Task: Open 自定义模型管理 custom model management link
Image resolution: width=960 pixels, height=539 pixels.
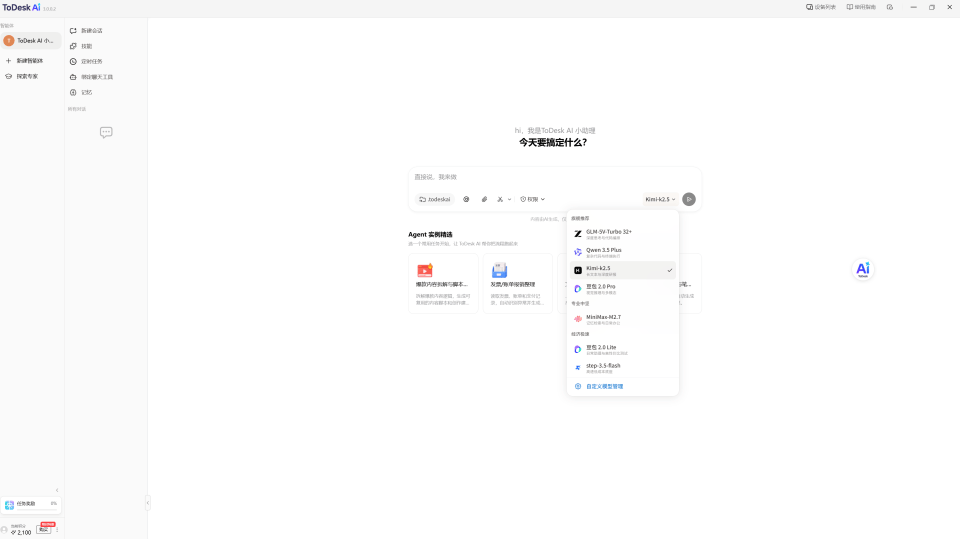Action: (x=599, y=386)
